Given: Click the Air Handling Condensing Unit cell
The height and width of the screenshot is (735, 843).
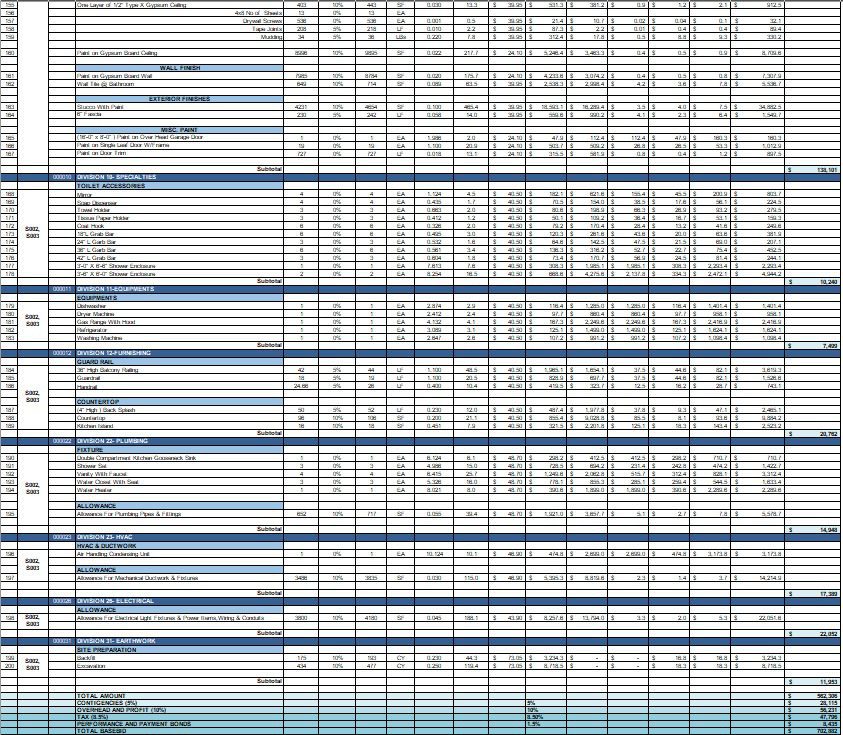Looking at the screenshot, I should 115,552.
